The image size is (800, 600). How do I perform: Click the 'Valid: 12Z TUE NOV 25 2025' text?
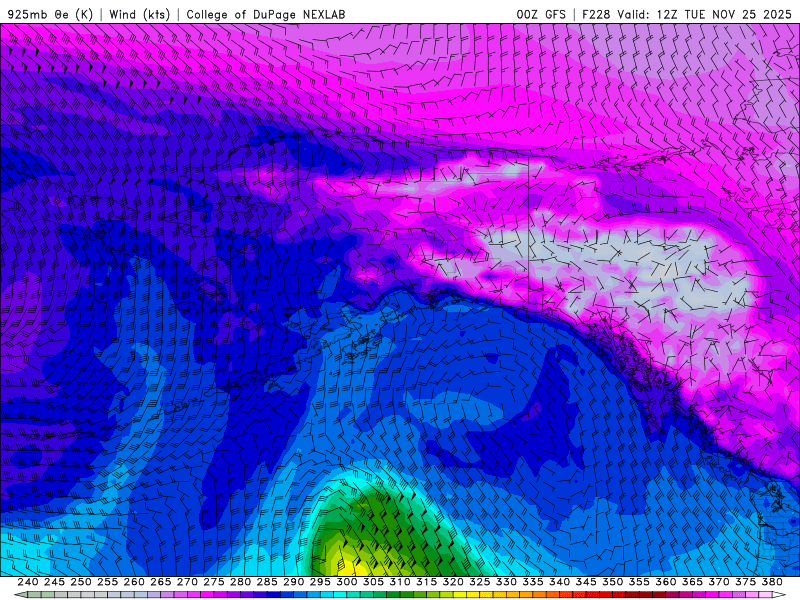(704, 14)
